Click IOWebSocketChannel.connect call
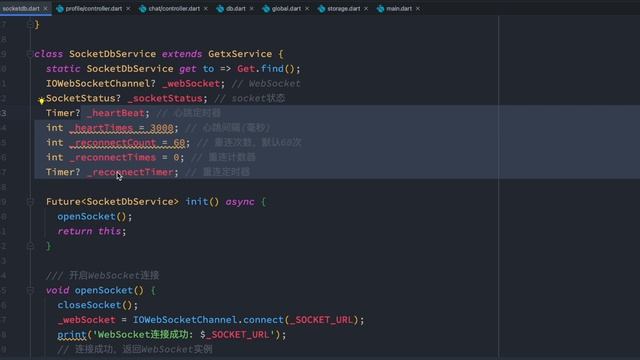Screen dimensions: 640x360 click(208, 320)
